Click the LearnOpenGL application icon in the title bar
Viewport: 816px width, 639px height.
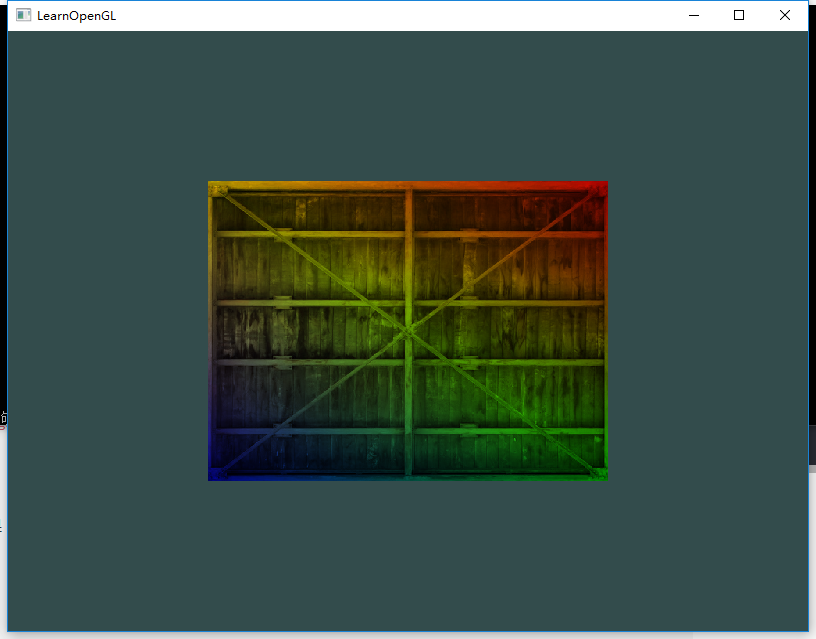(x=22, y=15)
